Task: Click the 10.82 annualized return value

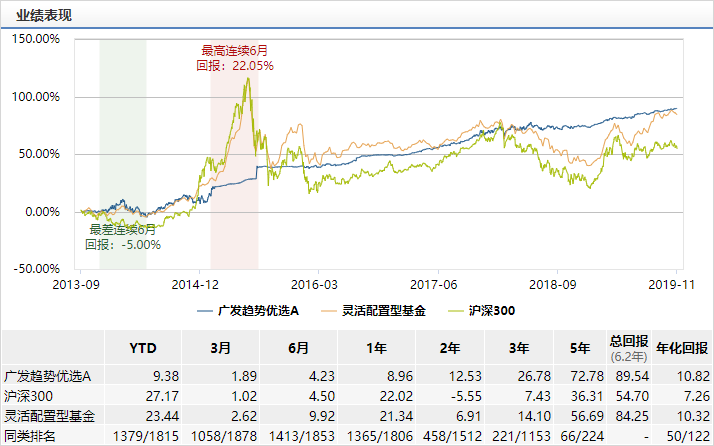Action: pos(693,376)
